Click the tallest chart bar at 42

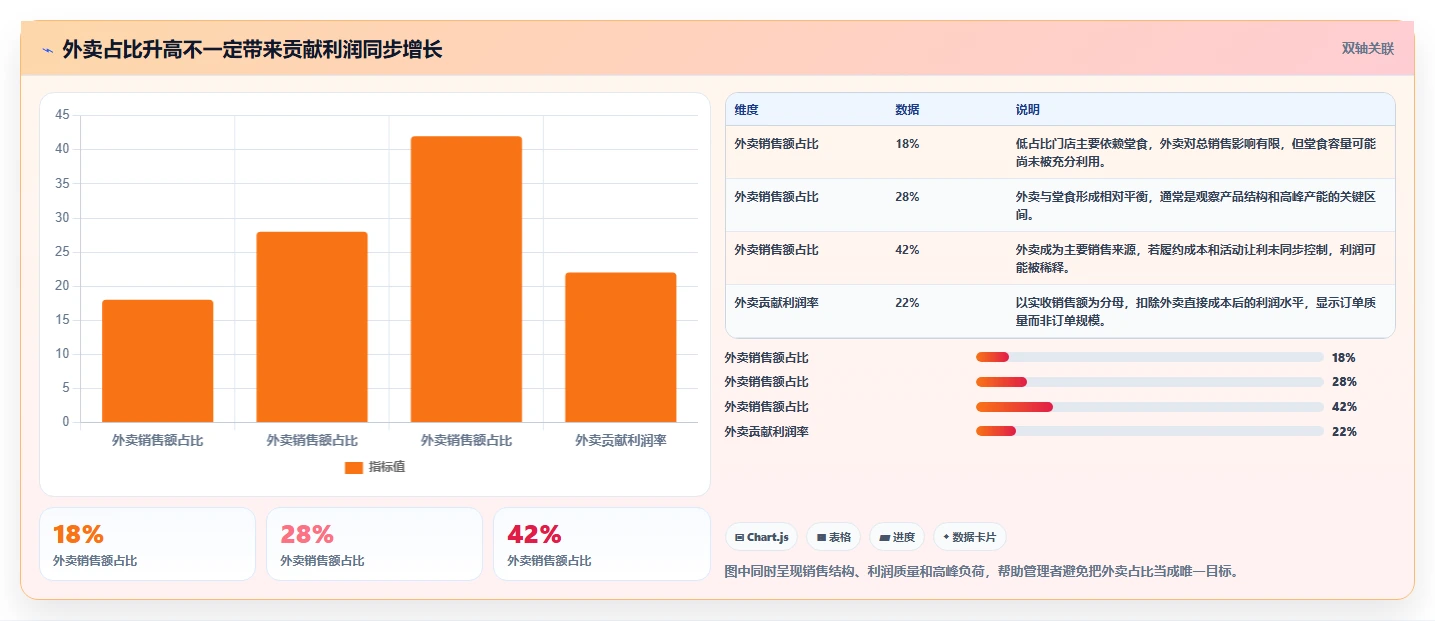(466, 279)
